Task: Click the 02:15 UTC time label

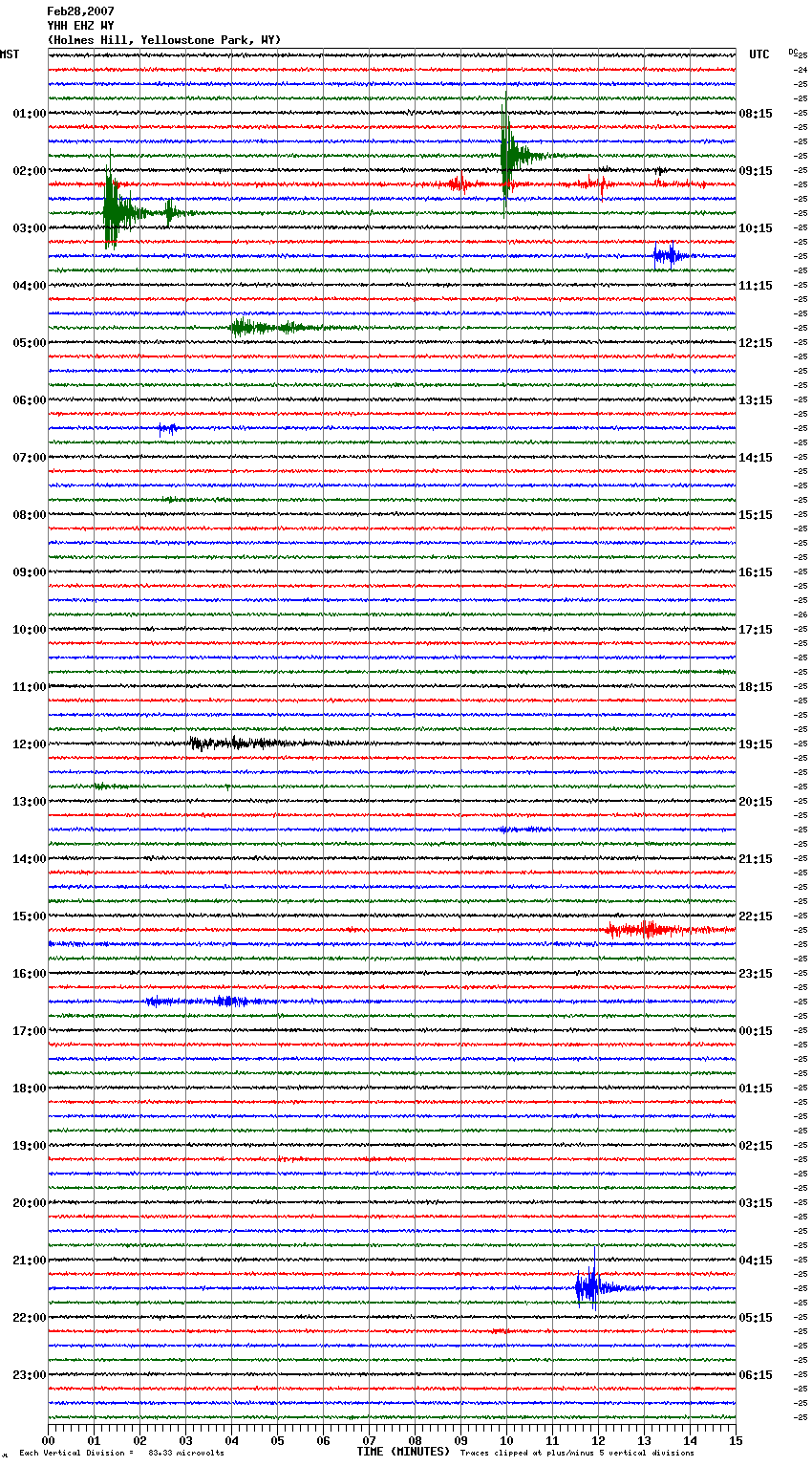Action: coord(756,1146)
